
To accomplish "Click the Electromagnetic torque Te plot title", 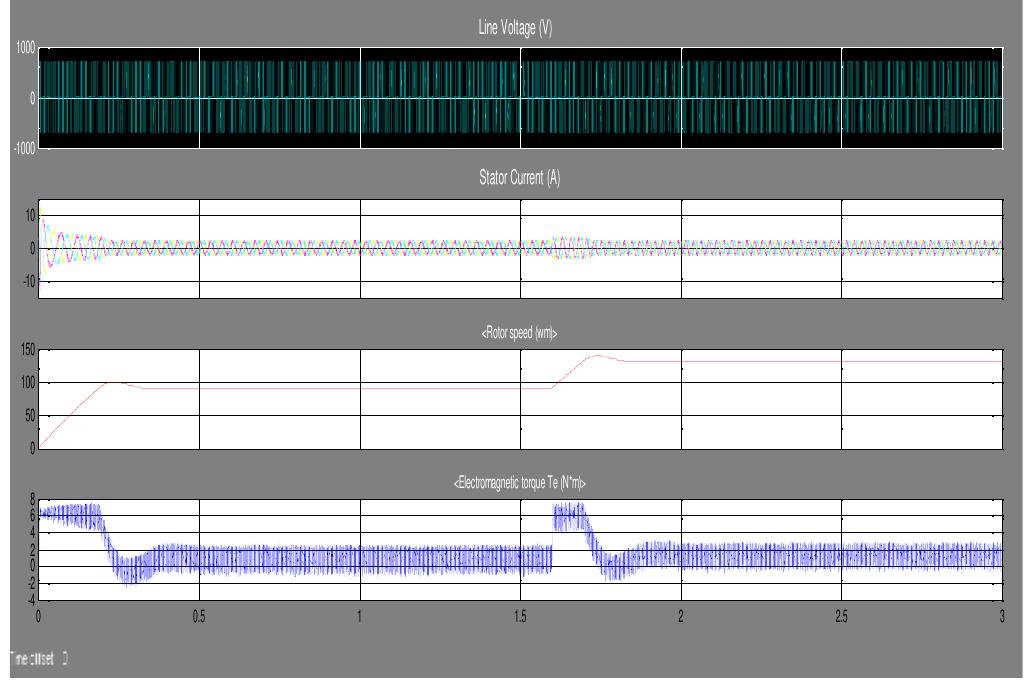I will click(x=520, y=483).
